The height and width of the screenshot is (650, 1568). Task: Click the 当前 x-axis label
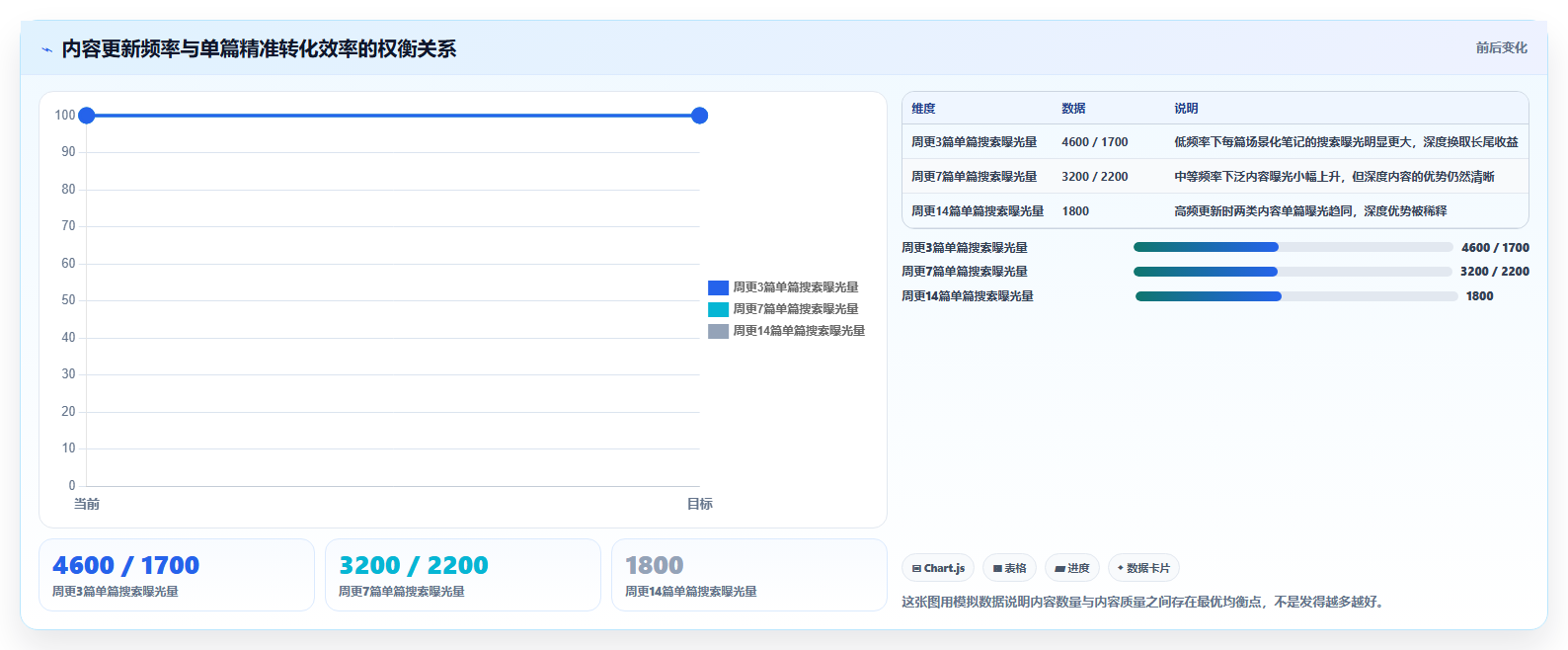[x=87, y=504]
